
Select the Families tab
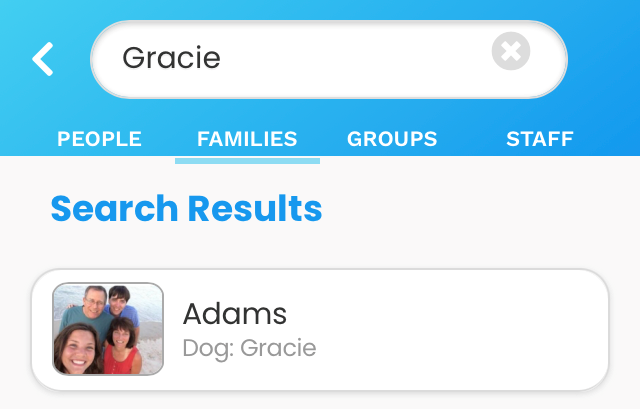click(x=247, y=139)
